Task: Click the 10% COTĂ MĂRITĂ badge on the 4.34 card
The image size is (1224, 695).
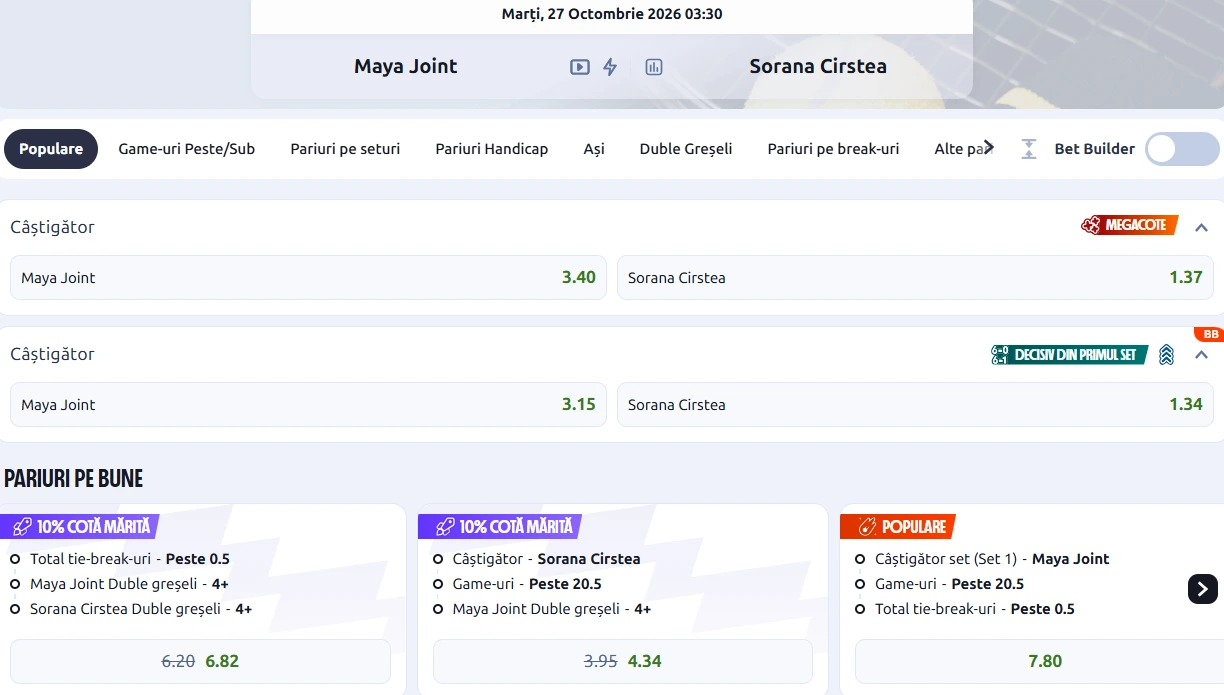Action: (500, 526)
